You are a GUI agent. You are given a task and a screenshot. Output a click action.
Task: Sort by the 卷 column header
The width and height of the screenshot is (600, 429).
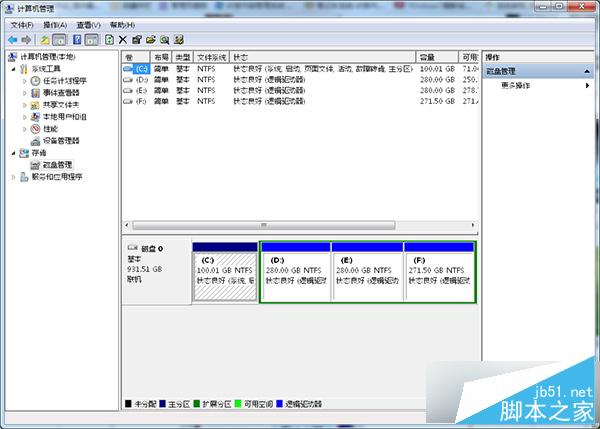point(136,57)
